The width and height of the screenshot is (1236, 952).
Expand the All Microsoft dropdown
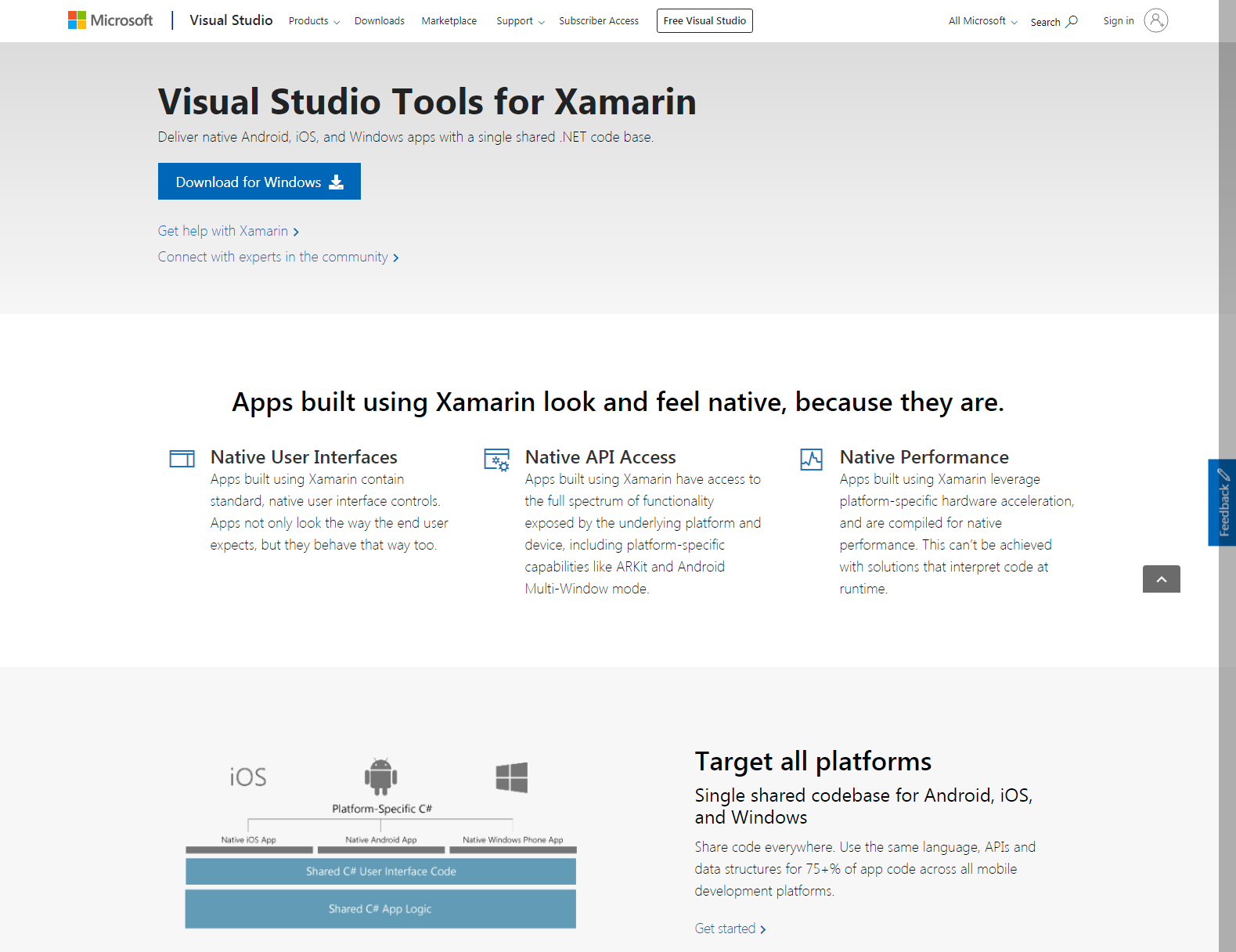(x=983, y=21)
